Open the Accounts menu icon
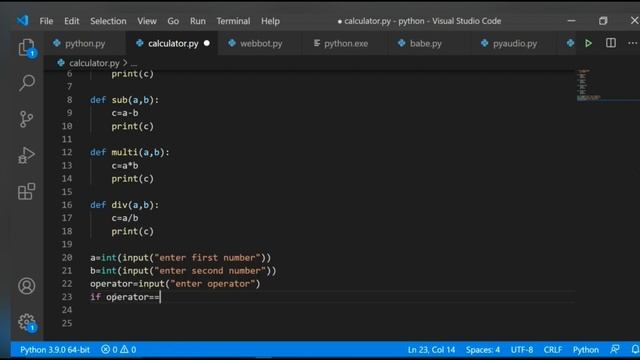 tap(27, 286)
